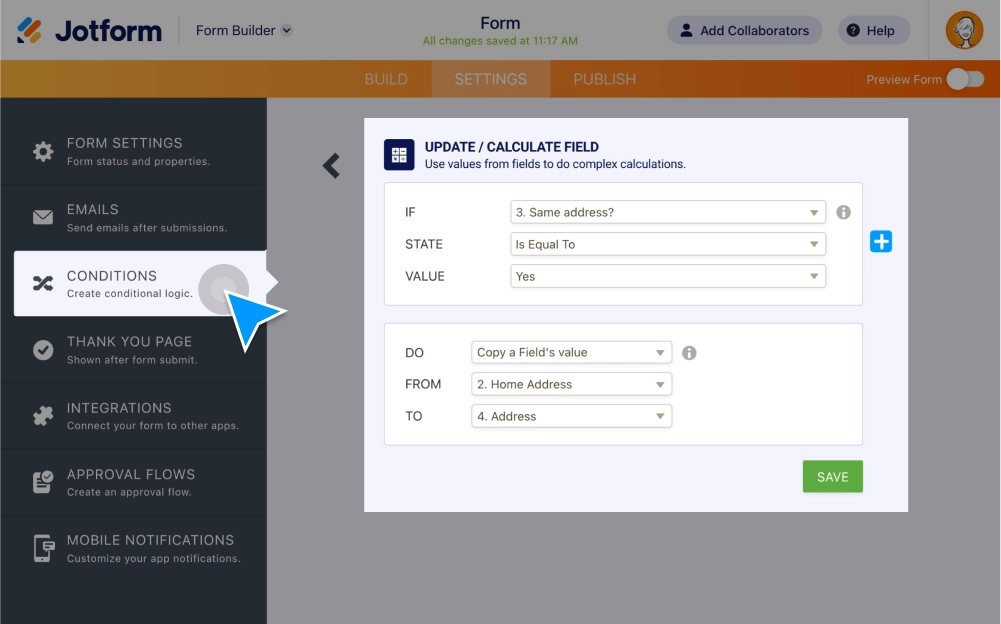Select the Thank You Page checkmark icon

(x=41, y=350)
